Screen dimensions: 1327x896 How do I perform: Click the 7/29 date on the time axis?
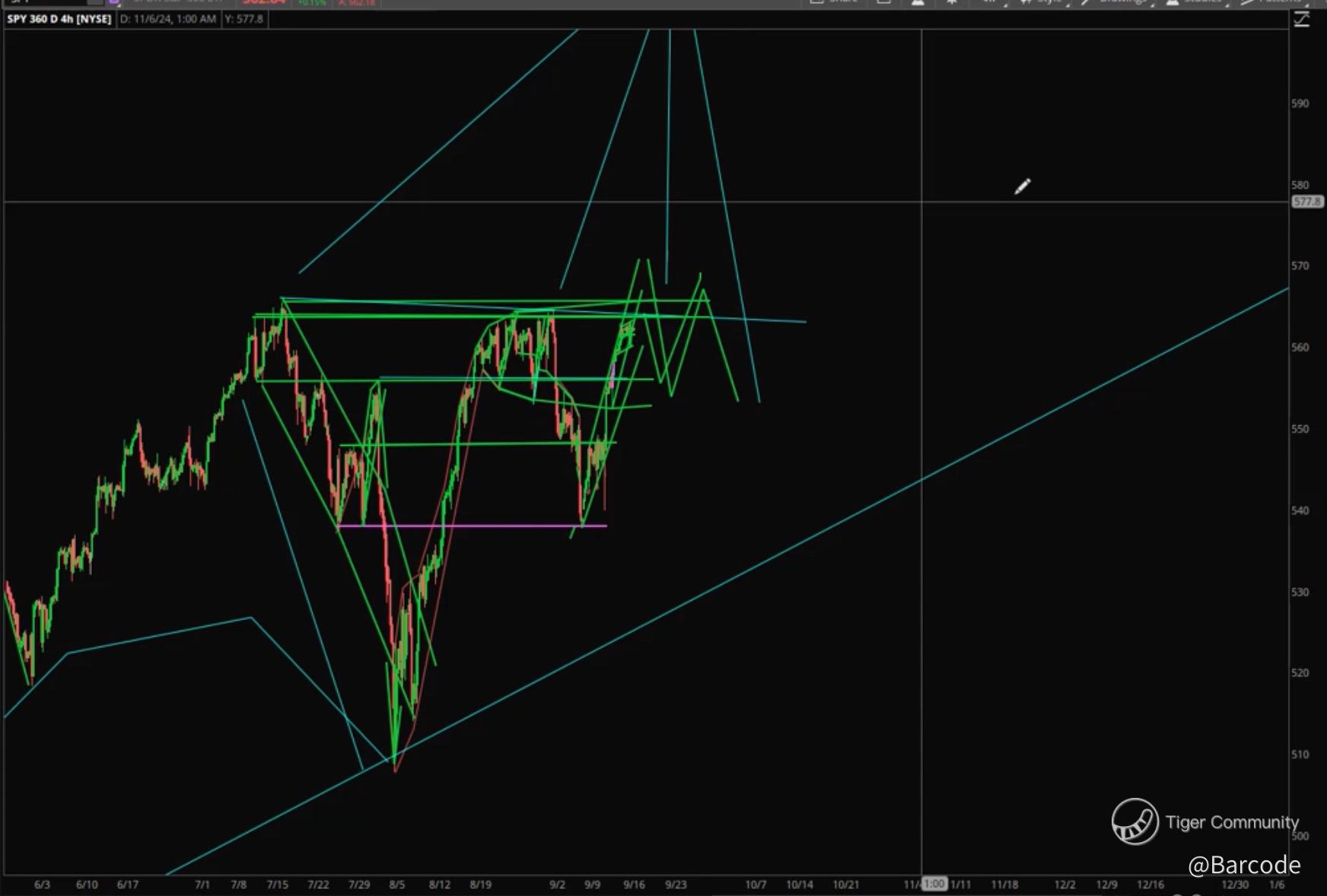359,885
